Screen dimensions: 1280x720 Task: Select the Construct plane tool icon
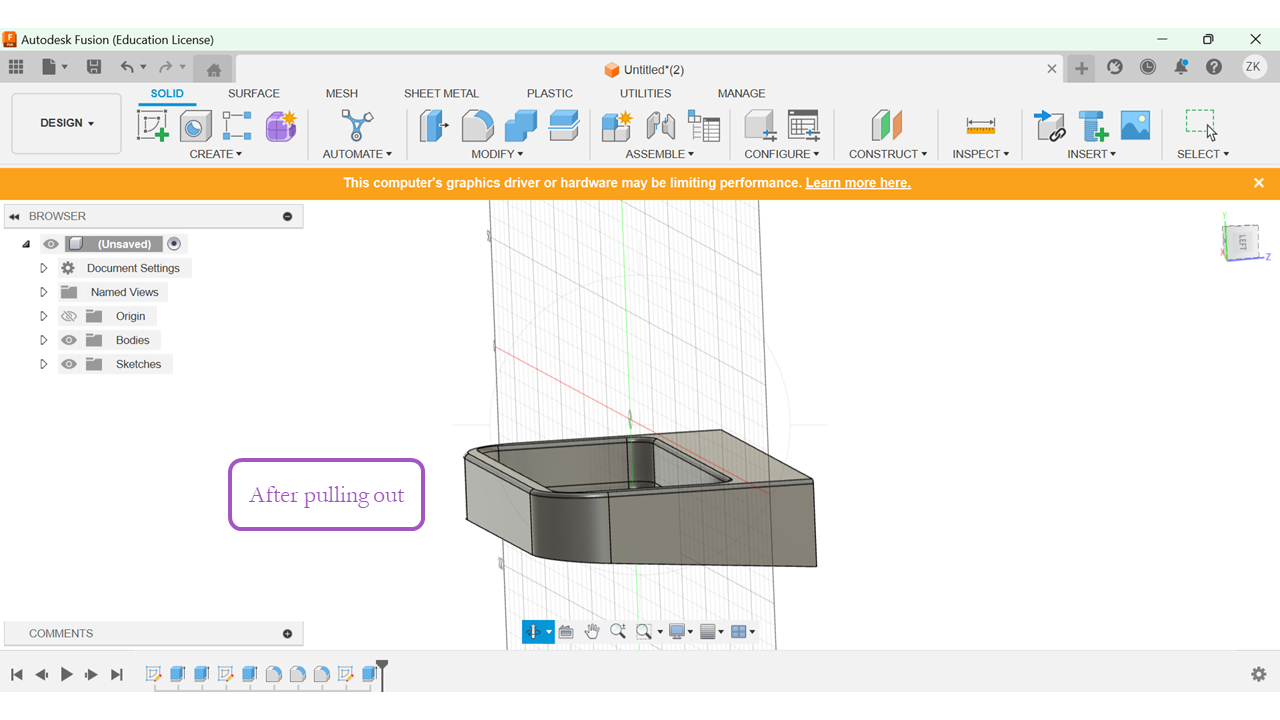887,126
